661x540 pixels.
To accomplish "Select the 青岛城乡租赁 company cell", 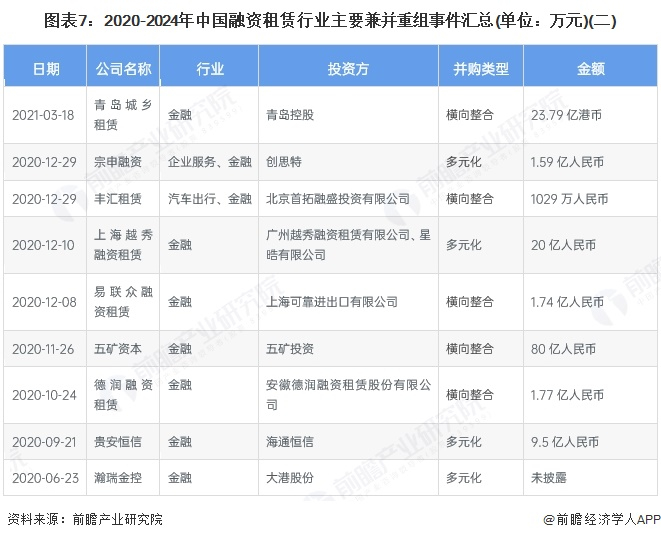I will pos(123,115).
